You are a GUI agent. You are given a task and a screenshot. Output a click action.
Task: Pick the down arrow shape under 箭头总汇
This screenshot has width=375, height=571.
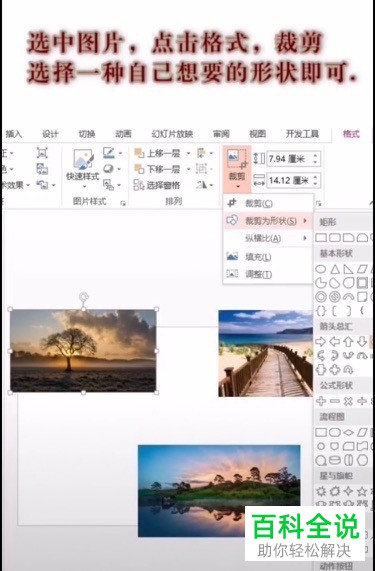pyautogui.click(x=362, y=342)
